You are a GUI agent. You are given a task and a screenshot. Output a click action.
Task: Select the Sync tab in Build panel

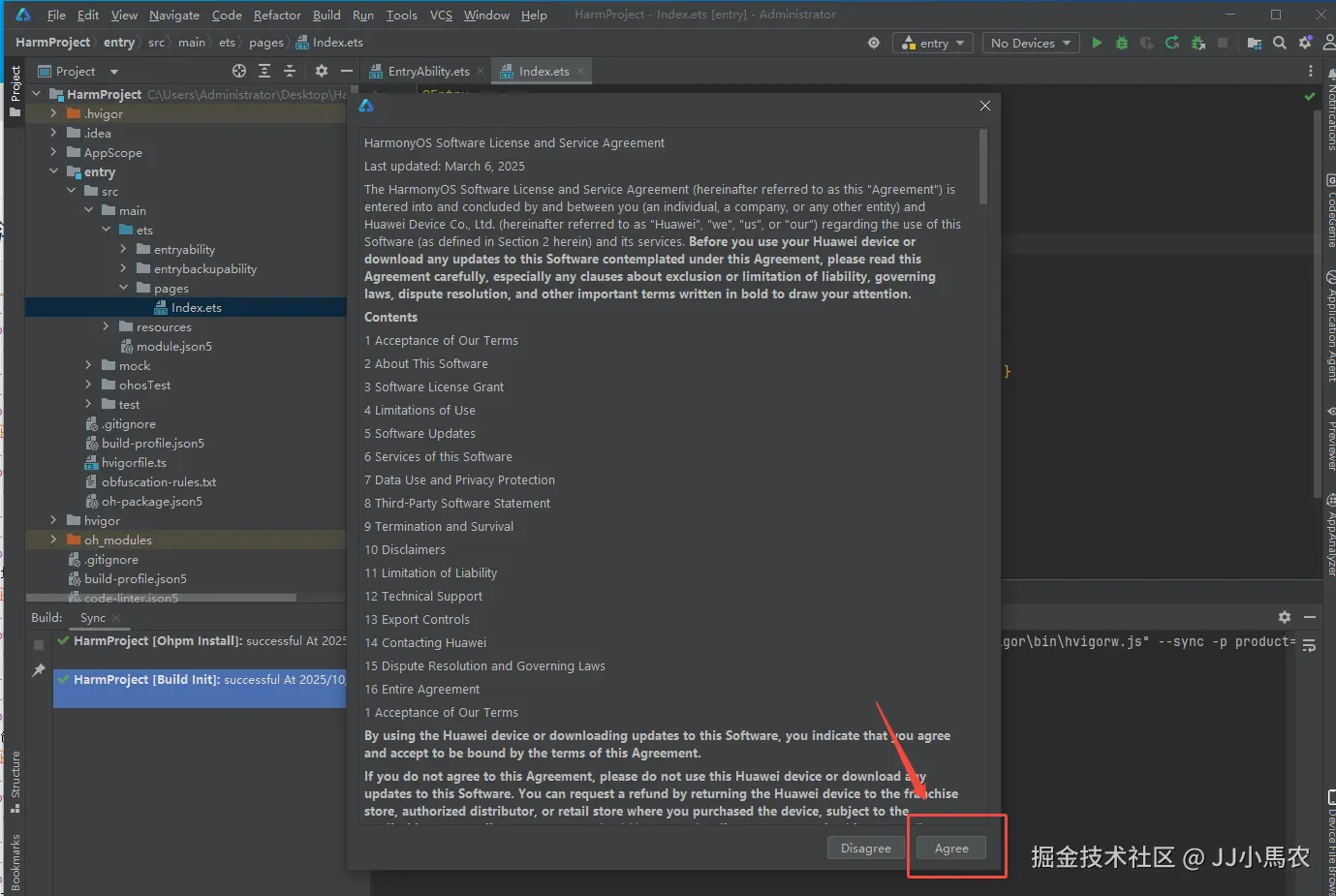[x=93, y=617]
